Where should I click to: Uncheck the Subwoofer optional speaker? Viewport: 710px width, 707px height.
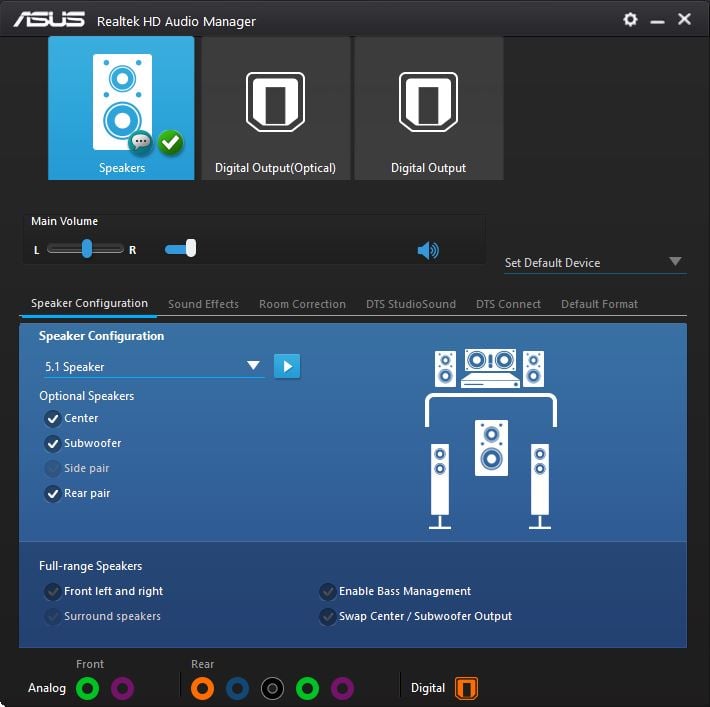coord(53,443)
